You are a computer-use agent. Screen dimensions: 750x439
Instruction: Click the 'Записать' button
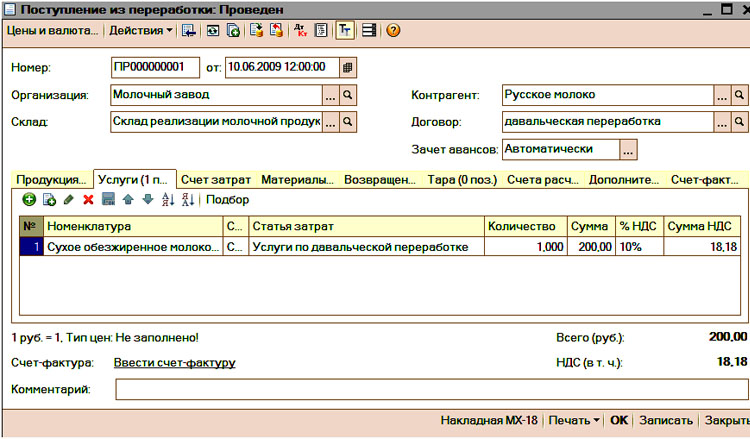pyautogui.click(x=666, y=420)
